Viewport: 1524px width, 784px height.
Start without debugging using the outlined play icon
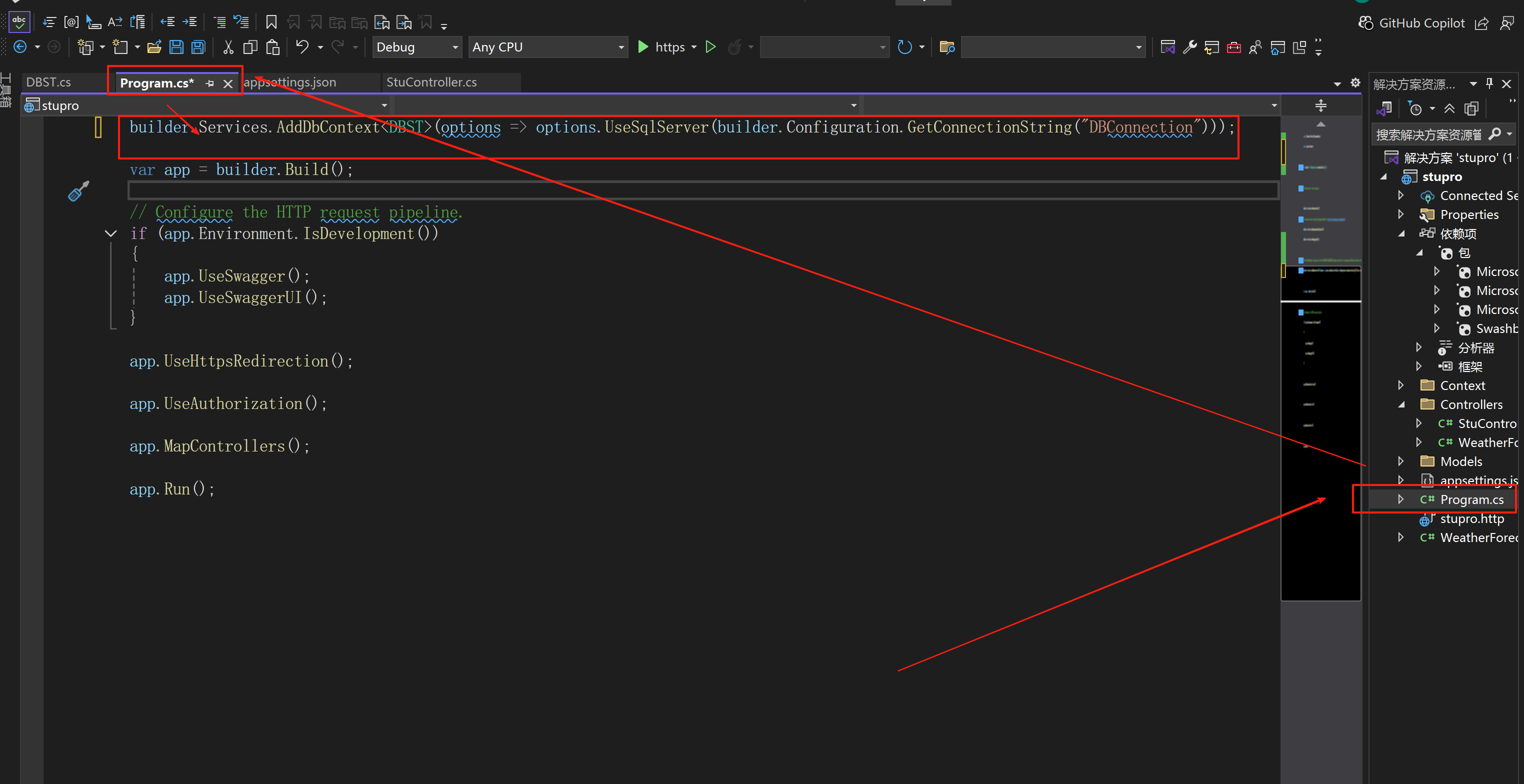[710, 46]
